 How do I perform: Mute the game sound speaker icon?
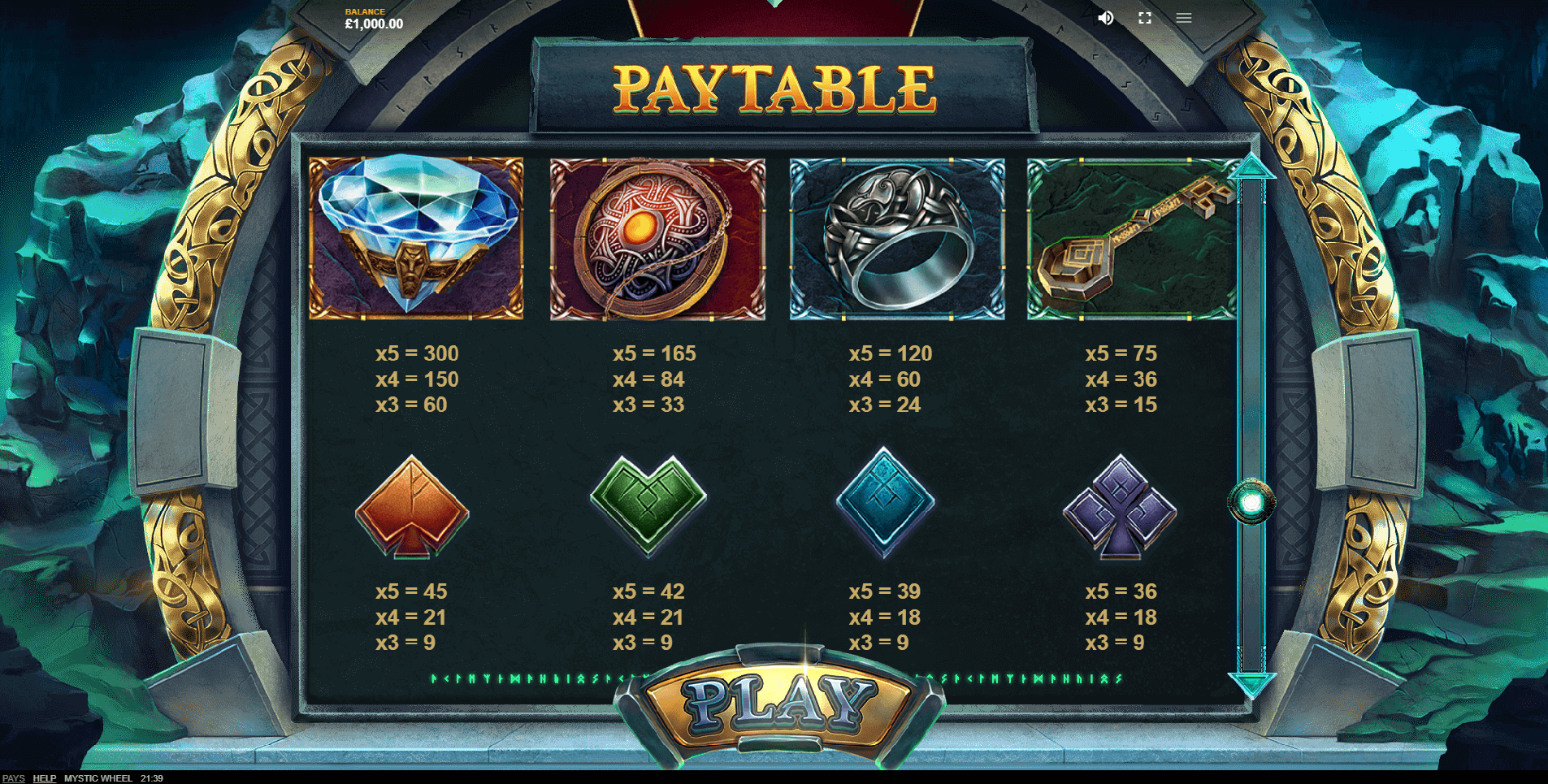coord(1106,18)
